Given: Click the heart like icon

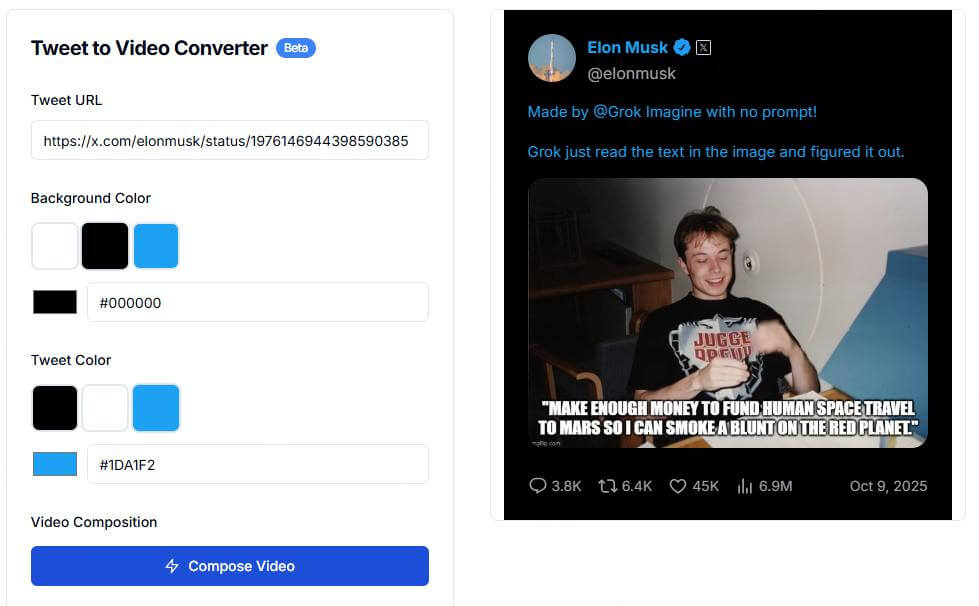Looking at the screenshot, I should (678, 486).
